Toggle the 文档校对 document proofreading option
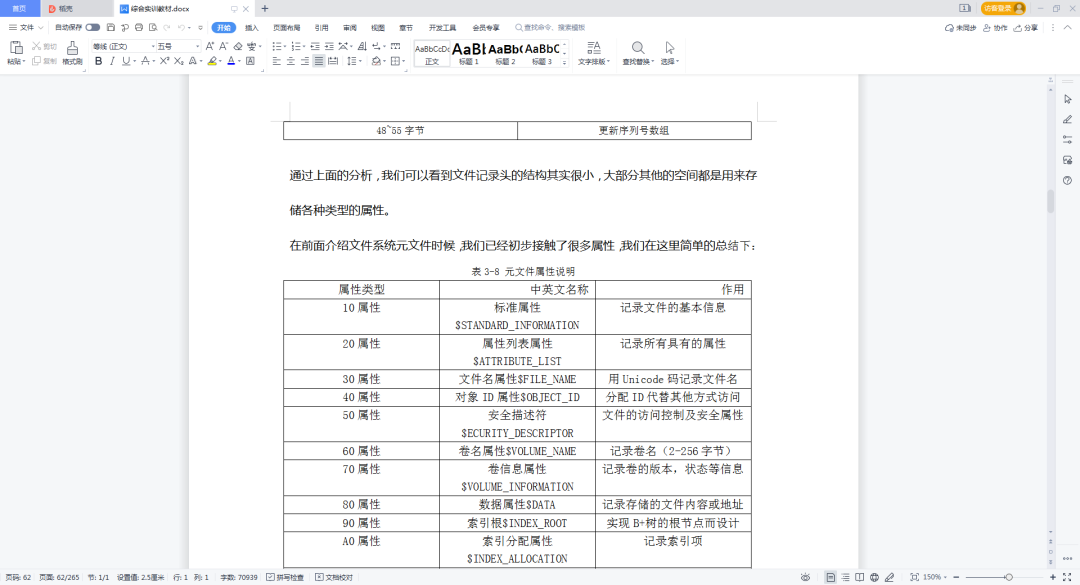 334,577
